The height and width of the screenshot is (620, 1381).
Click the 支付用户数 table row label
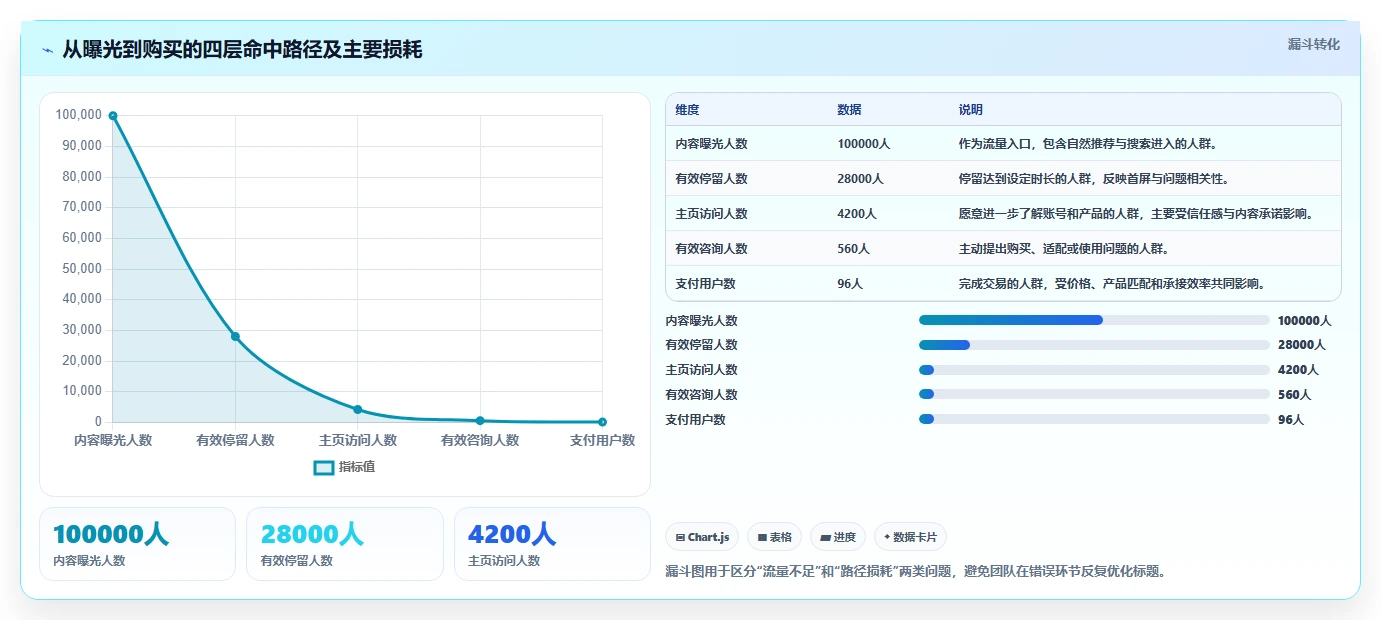point(705,284)
